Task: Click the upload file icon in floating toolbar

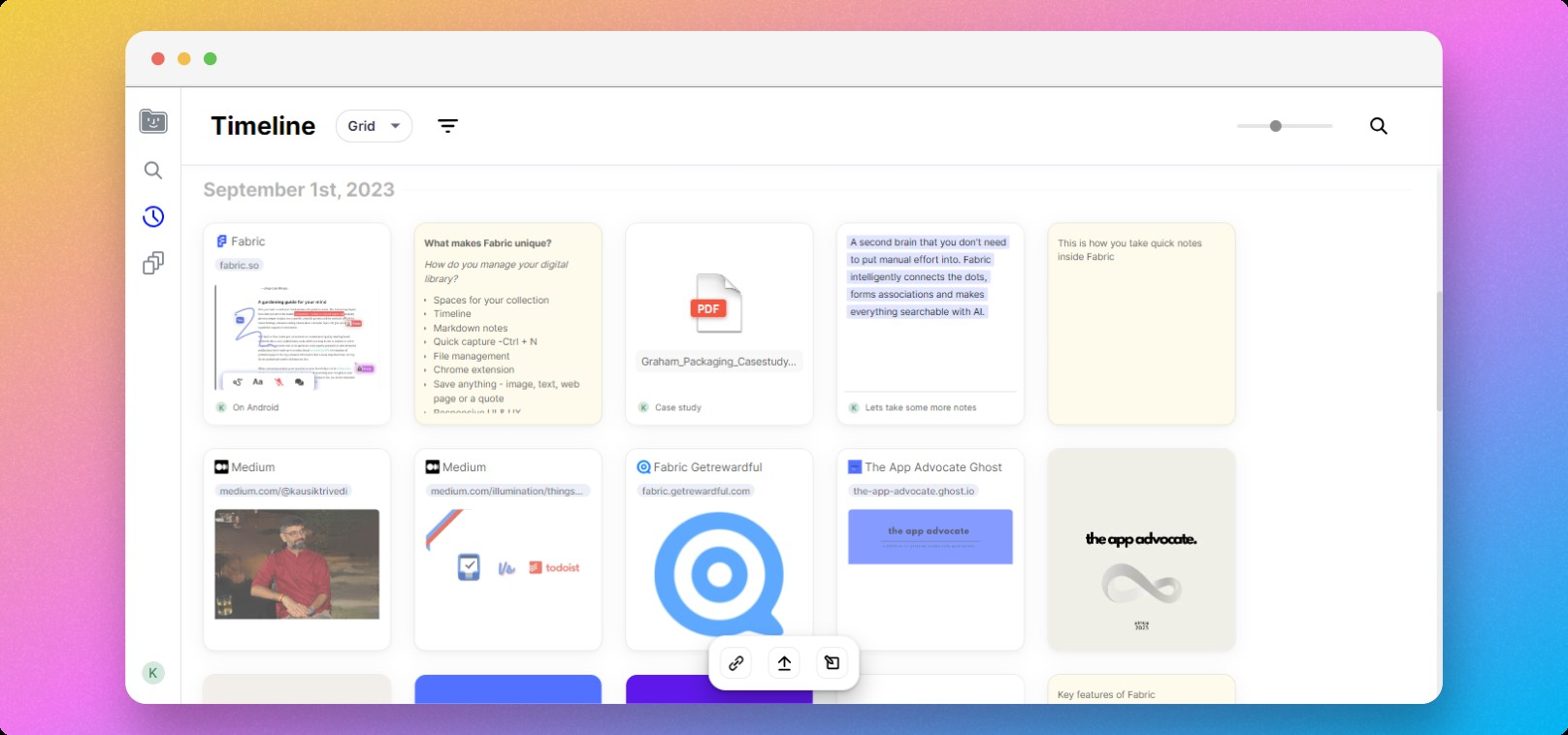Action: [784, 663]
